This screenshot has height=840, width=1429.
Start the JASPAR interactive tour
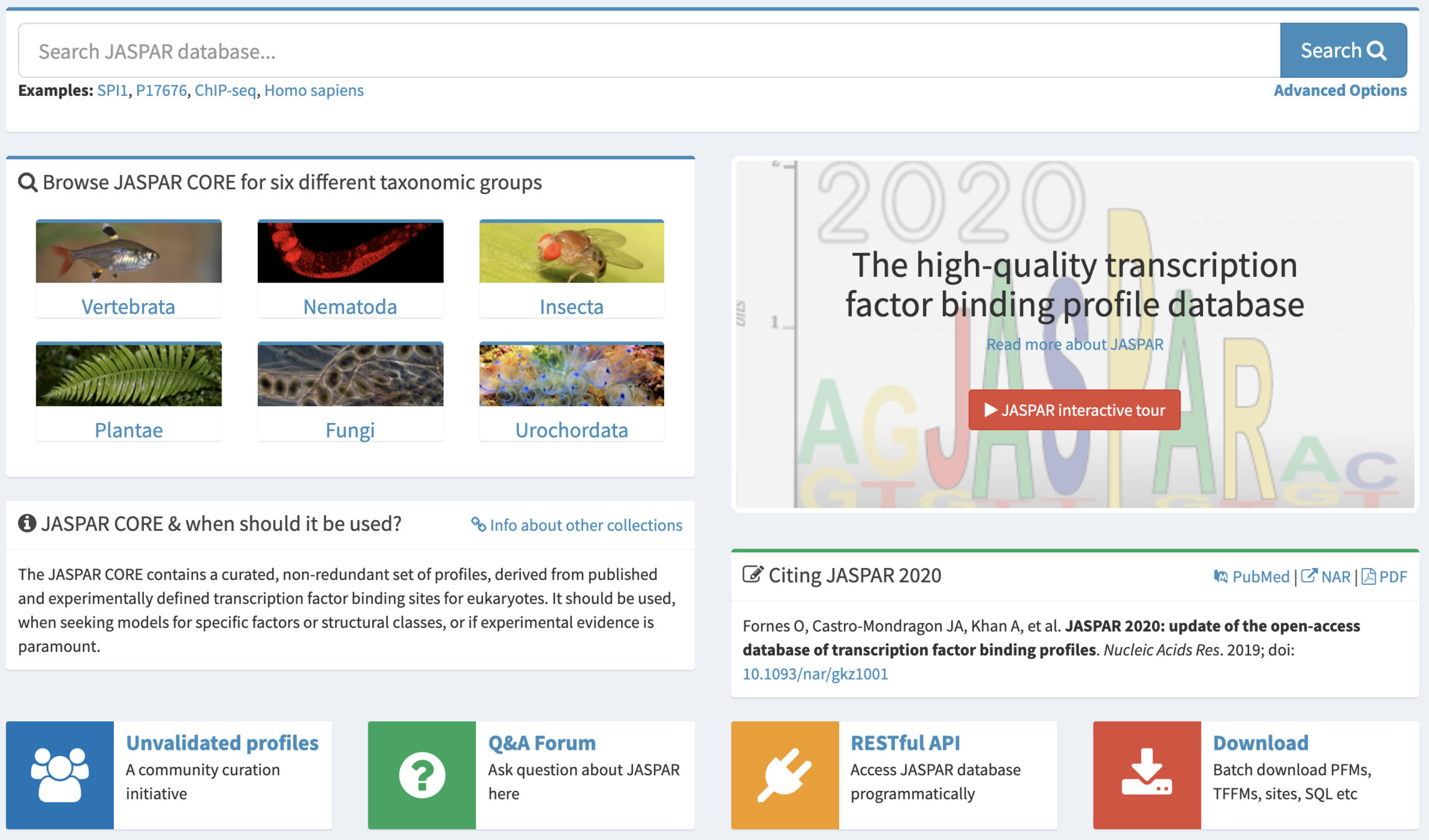pyautogui.click(x=1074, y=410)
